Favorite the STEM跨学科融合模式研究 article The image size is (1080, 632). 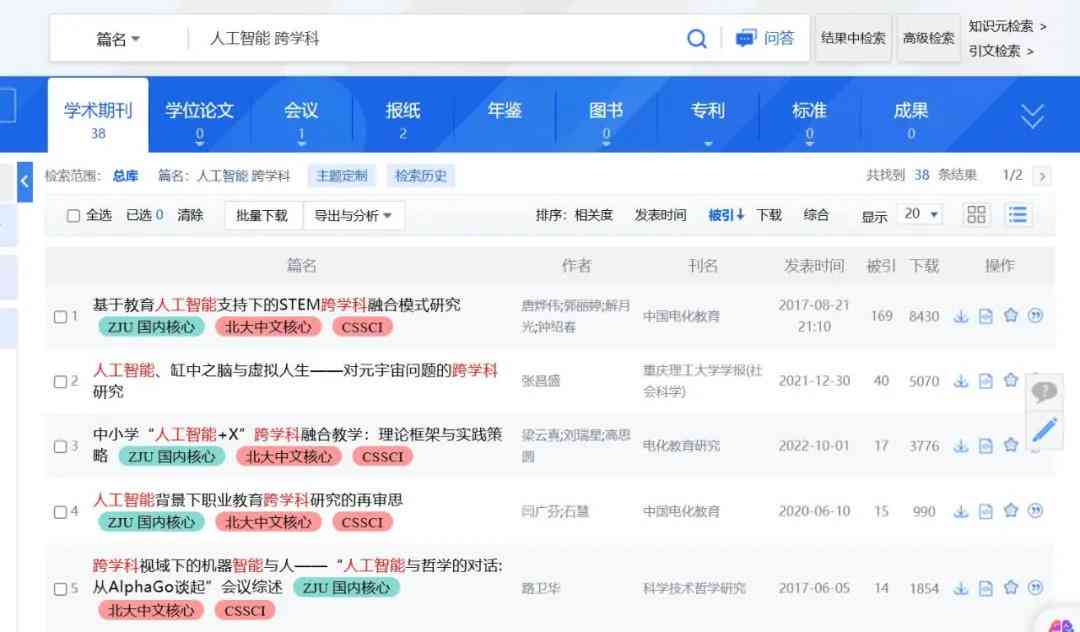click(1010, 315)
